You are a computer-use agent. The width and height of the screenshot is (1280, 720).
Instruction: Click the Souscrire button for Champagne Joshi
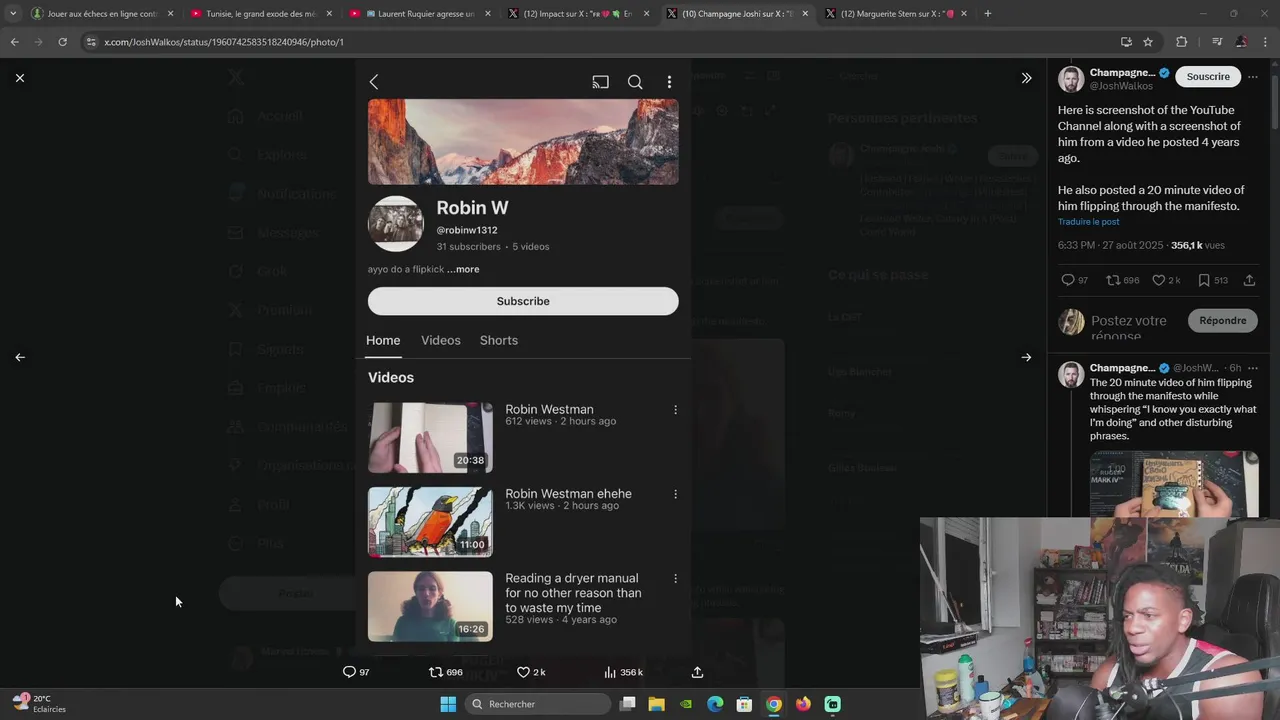pyautogui.click(x=1208, y=76)
